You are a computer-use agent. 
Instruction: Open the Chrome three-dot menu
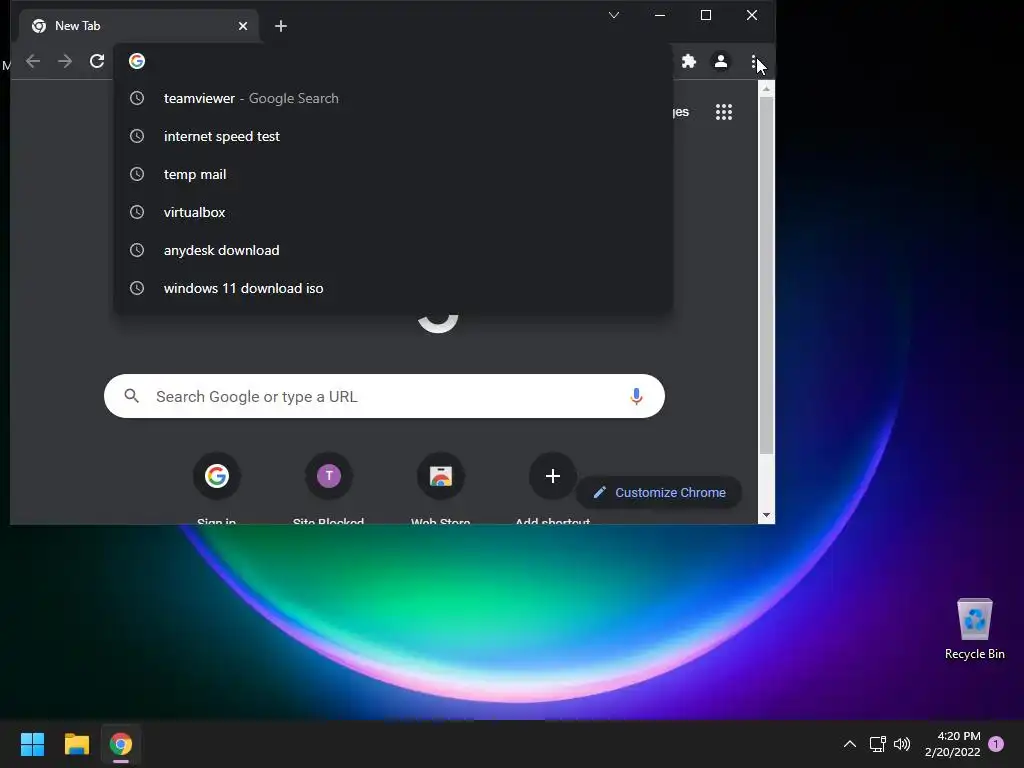pos(754,62)
